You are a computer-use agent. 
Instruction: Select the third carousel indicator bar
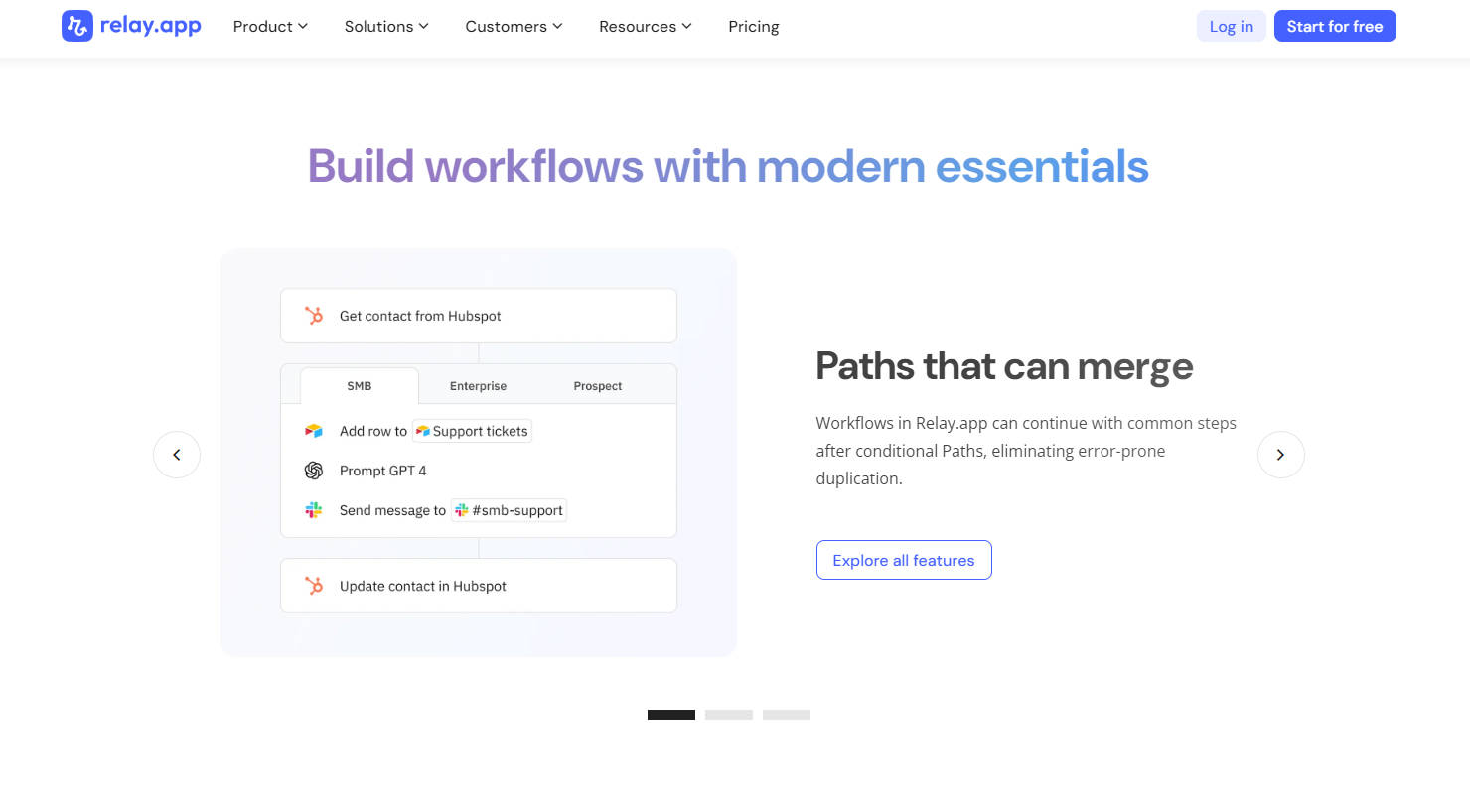tap(787, 715)
